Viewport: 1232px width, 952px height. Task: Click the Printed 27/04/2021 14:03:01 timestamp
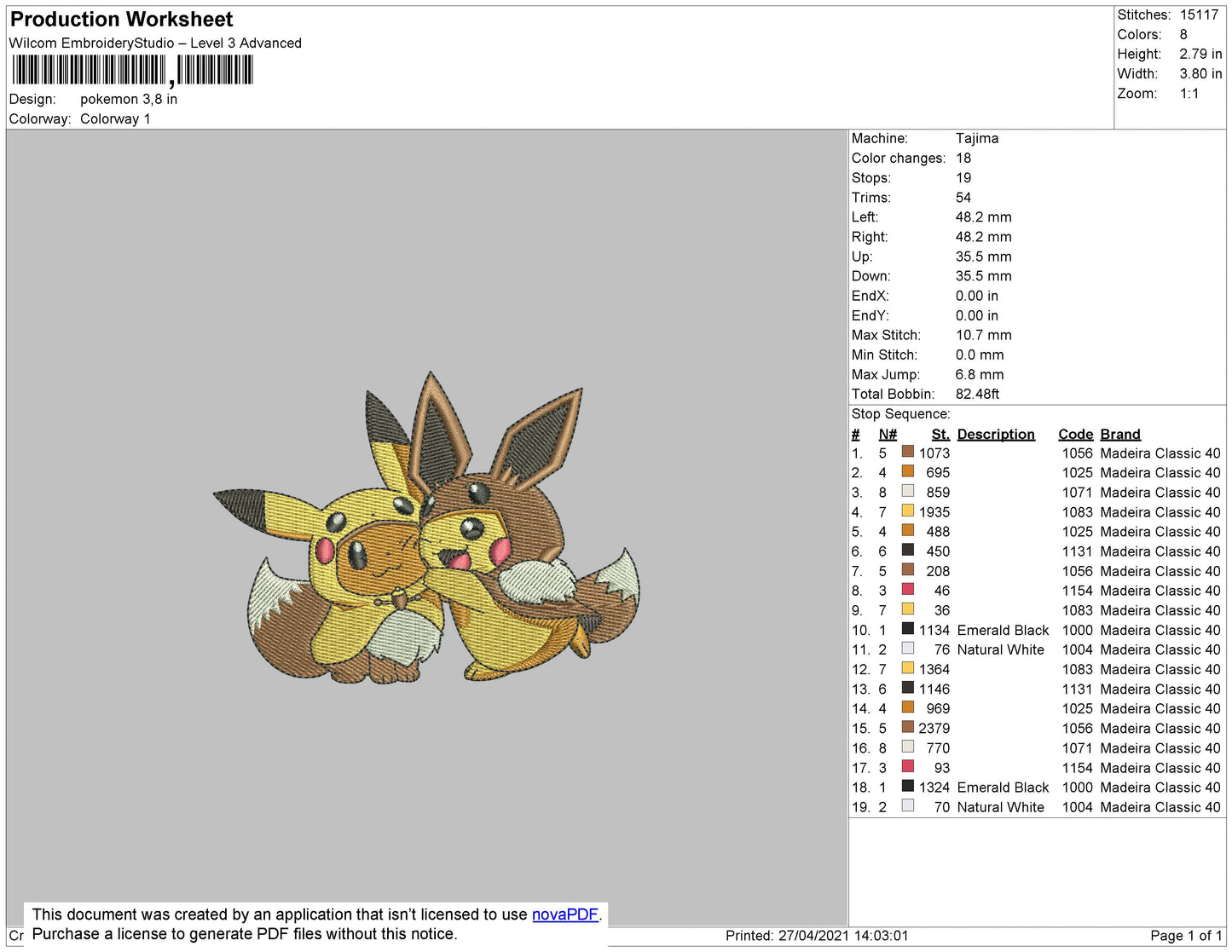817,935
